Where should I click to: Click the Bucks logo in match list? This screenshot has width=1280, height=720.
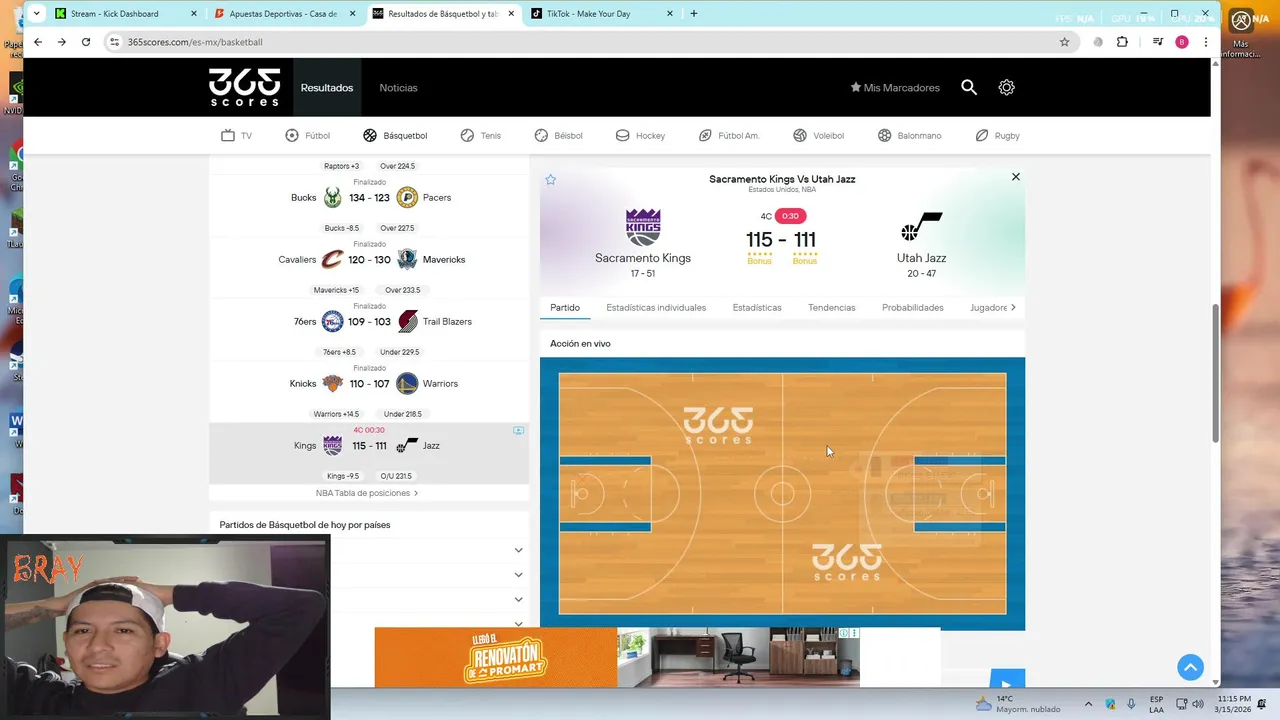pyautogui.click(x=333, y=198)
